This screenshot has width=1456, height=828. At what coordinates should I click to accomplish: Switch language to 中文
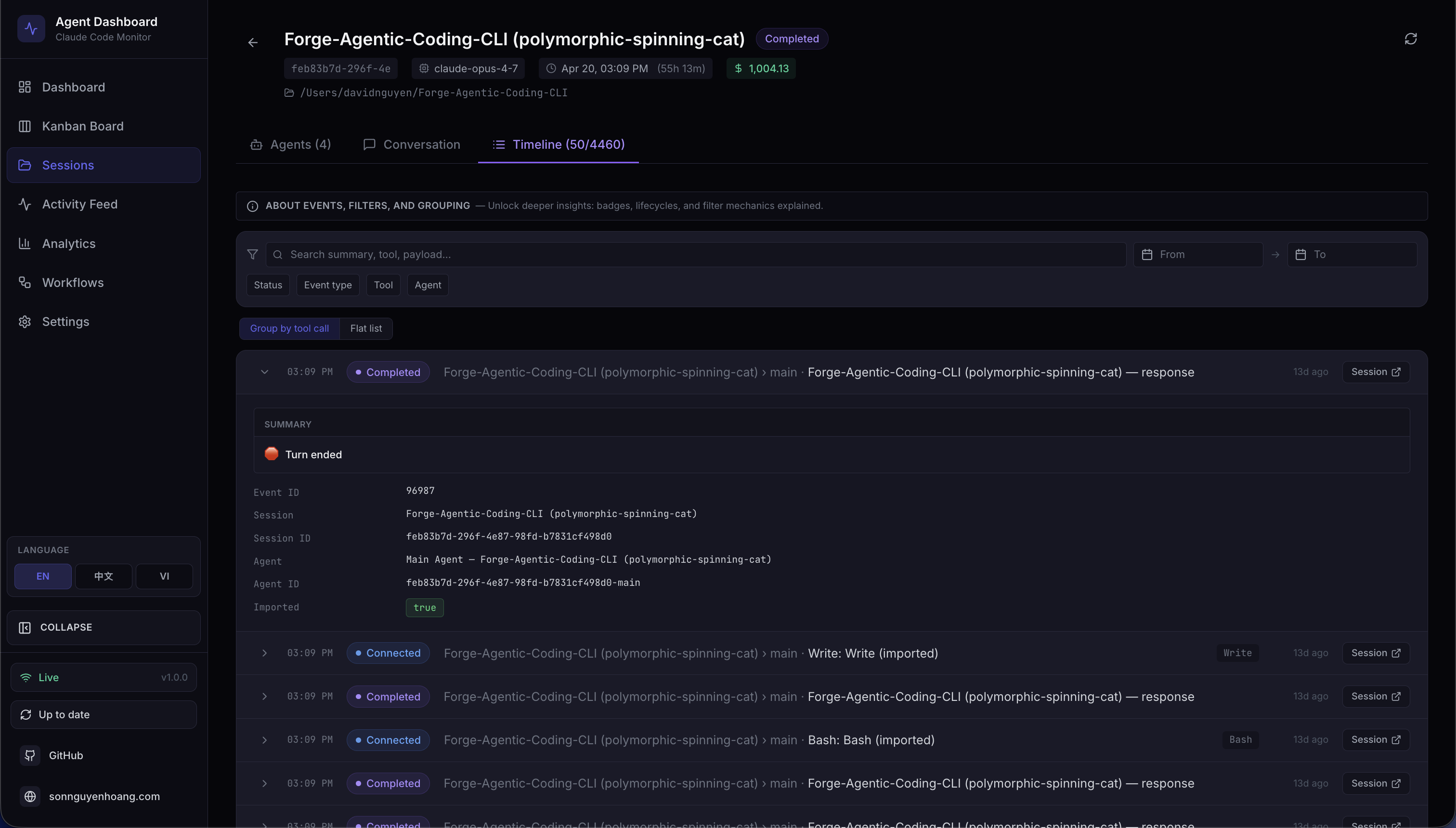104,576
